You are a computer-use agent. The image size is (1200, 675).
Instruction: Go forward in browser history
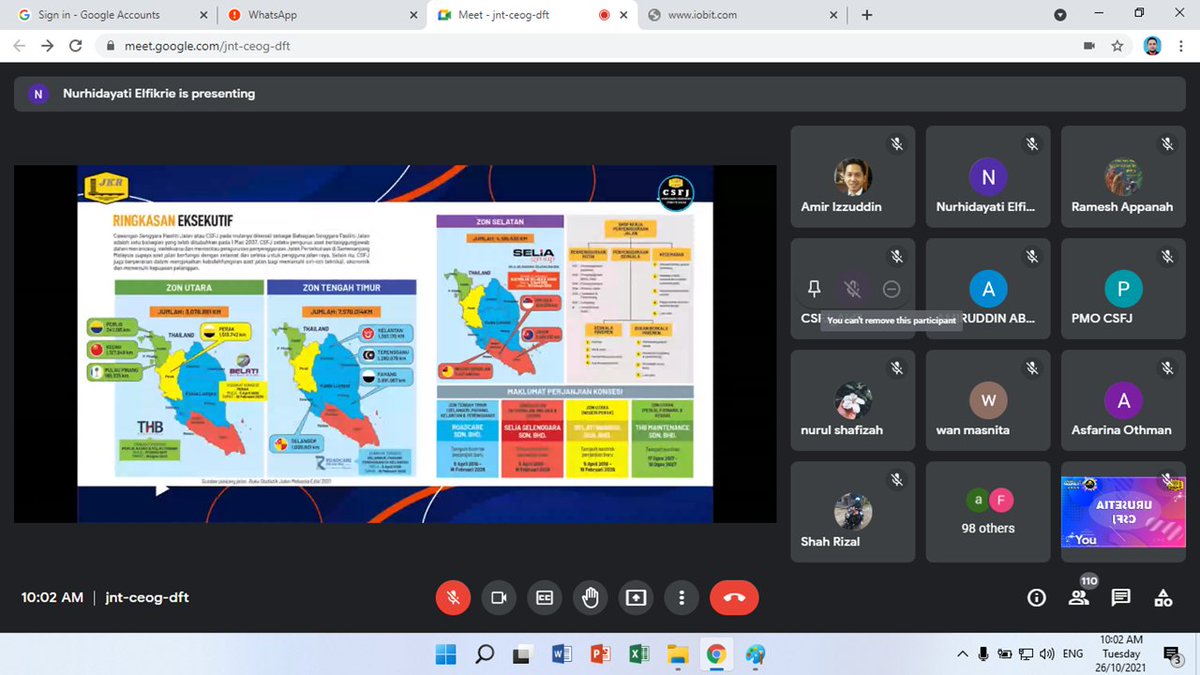[x=47, y=46]
